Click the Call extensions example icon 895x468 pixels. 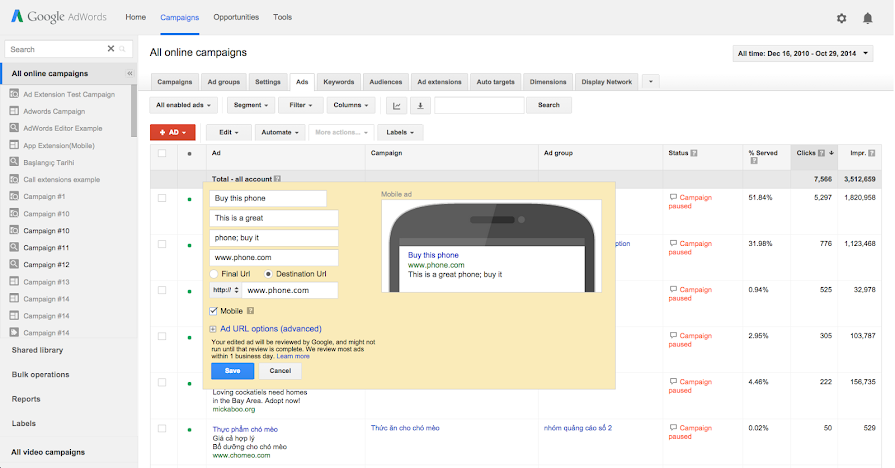(14, 179)
